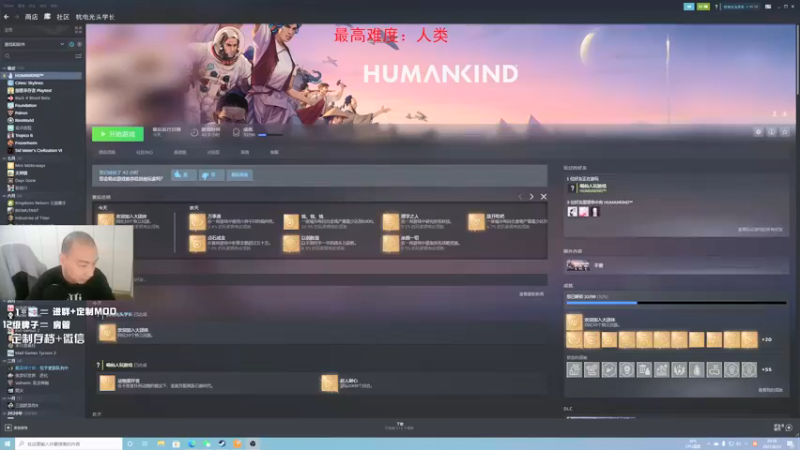
Task: Open the additional content manual thumbnail
Action: [578, 265]
